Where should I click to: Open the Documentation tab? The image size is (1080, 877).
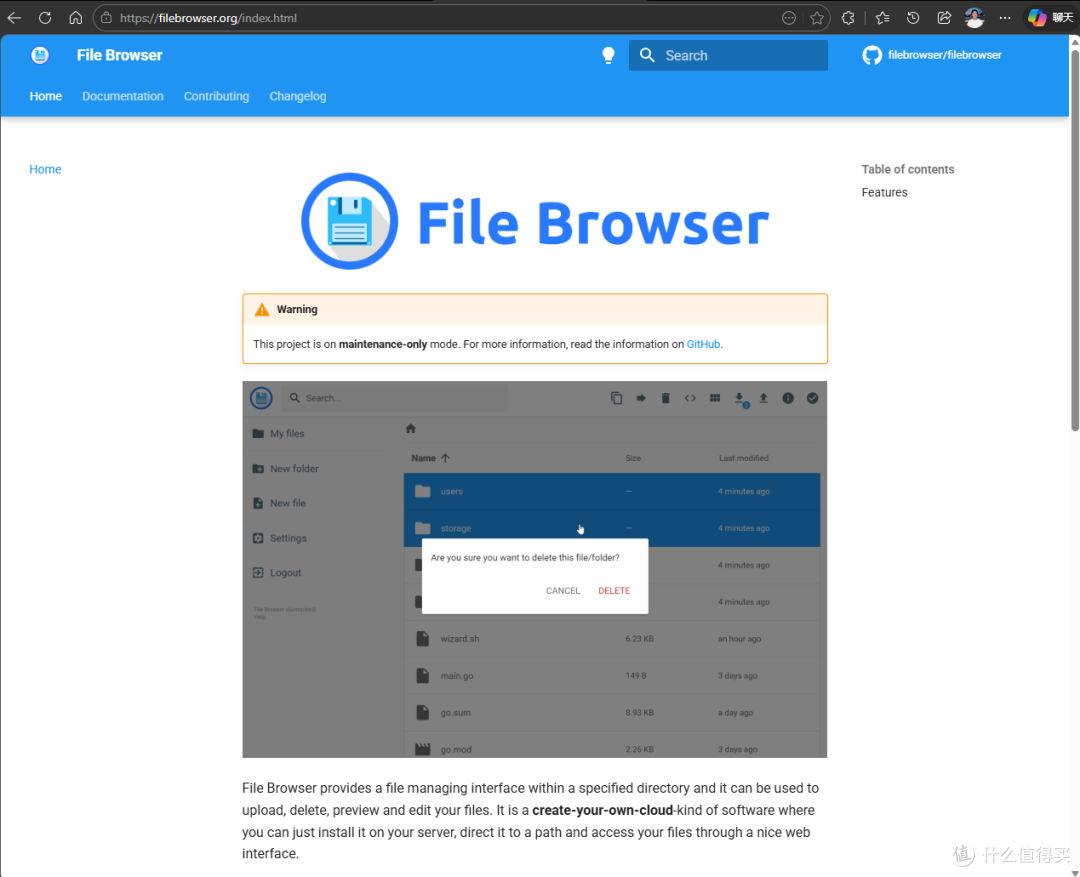pos(123,96)
